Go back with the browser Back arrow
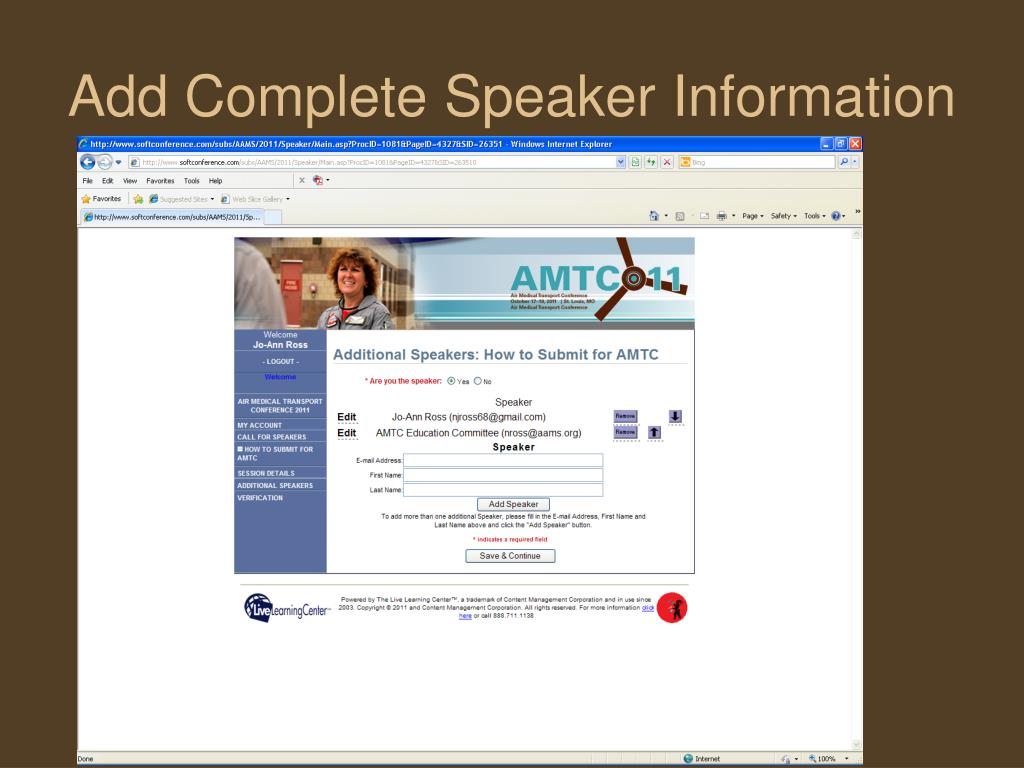The height and width of the screenshot is (768, 1024). pyautogui.click(x=88, y=162)
